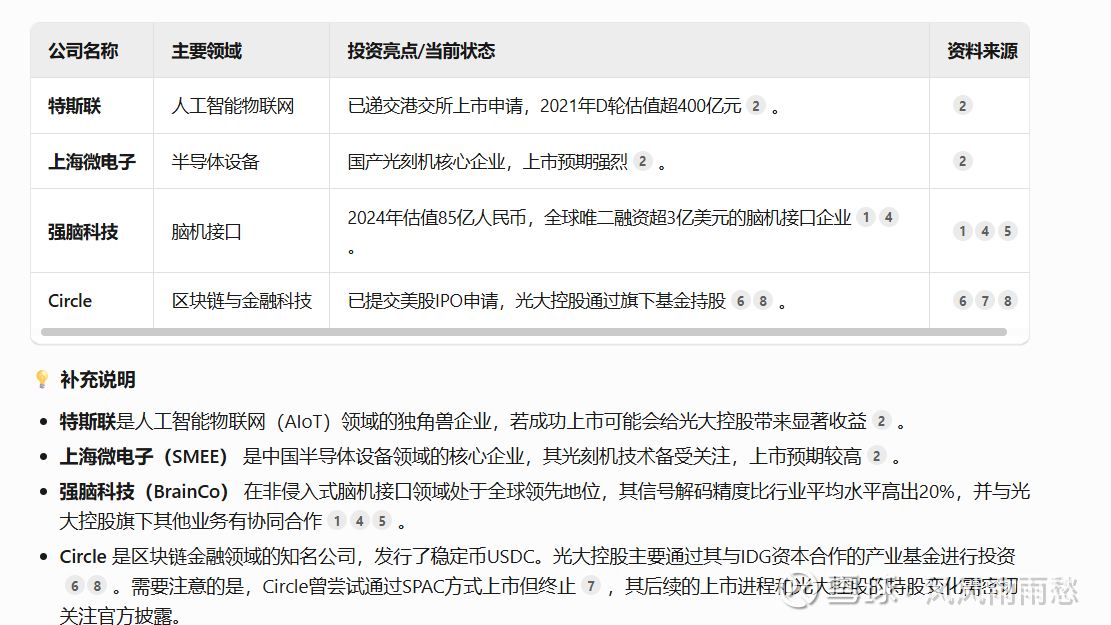The image size is (1111, 625).
Task: Open citation 6 after 旗下基金持股 in table
Action: [740, 300]
